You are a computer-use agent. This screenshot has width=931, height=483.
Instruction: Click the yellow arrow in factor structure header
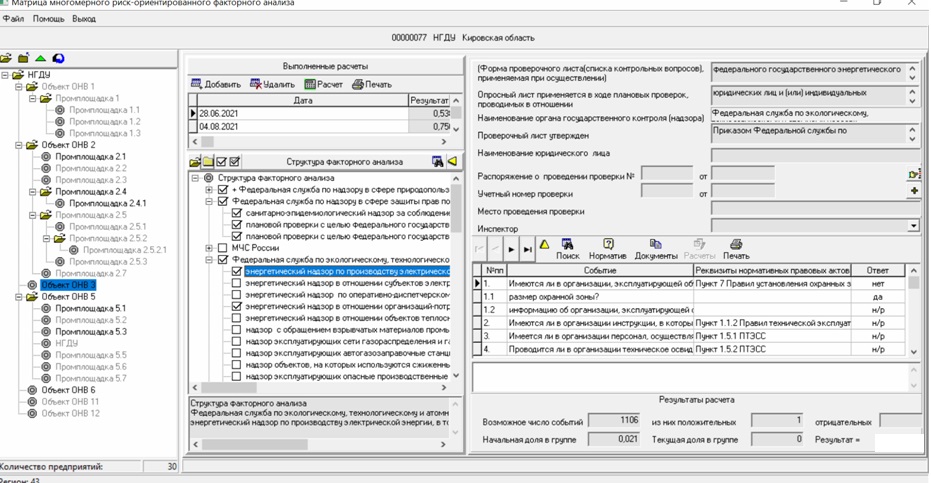453,161
